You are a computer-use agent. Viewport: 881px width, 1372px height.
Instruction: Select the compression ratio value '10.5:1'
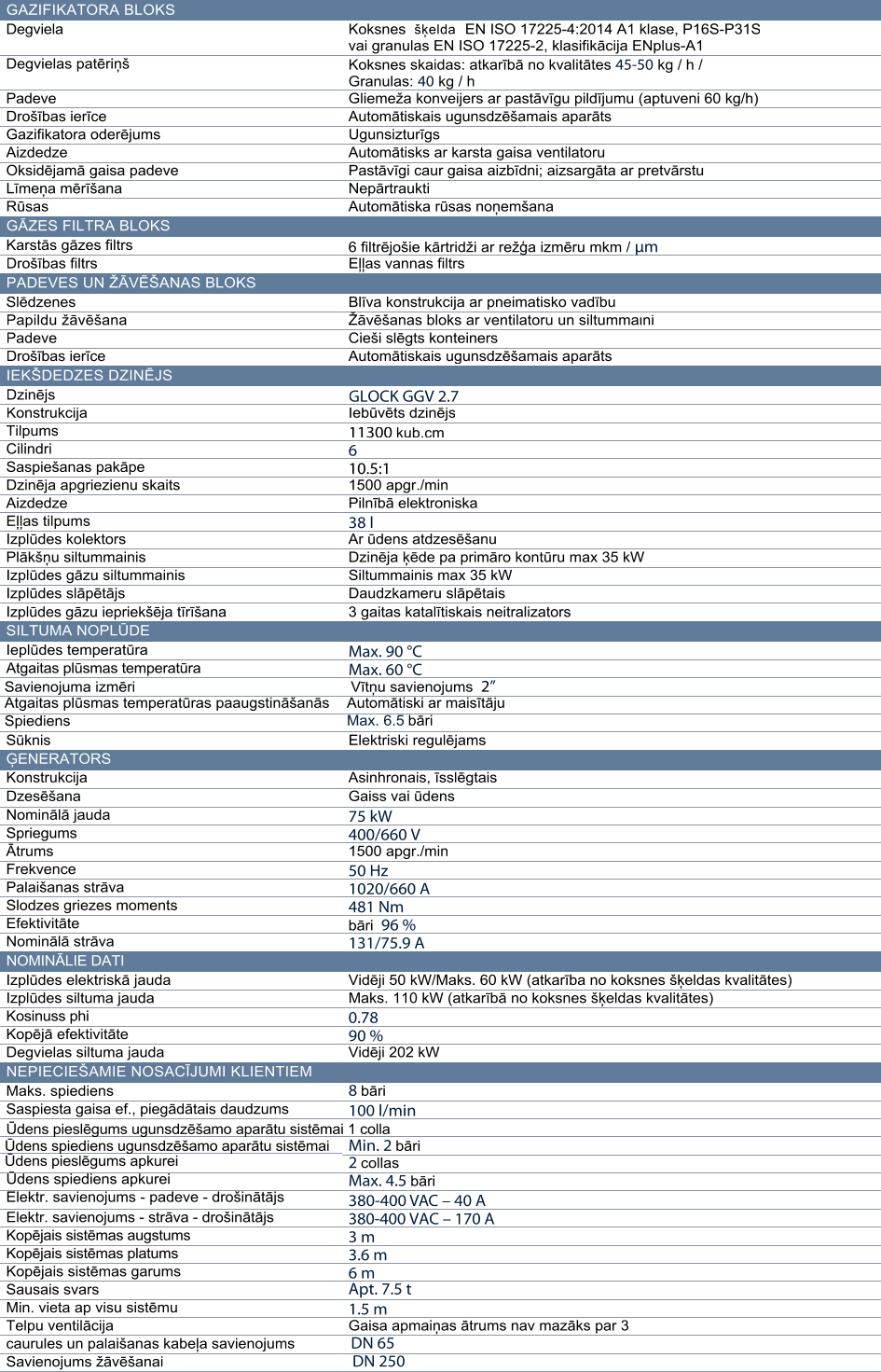click(369, 469)
